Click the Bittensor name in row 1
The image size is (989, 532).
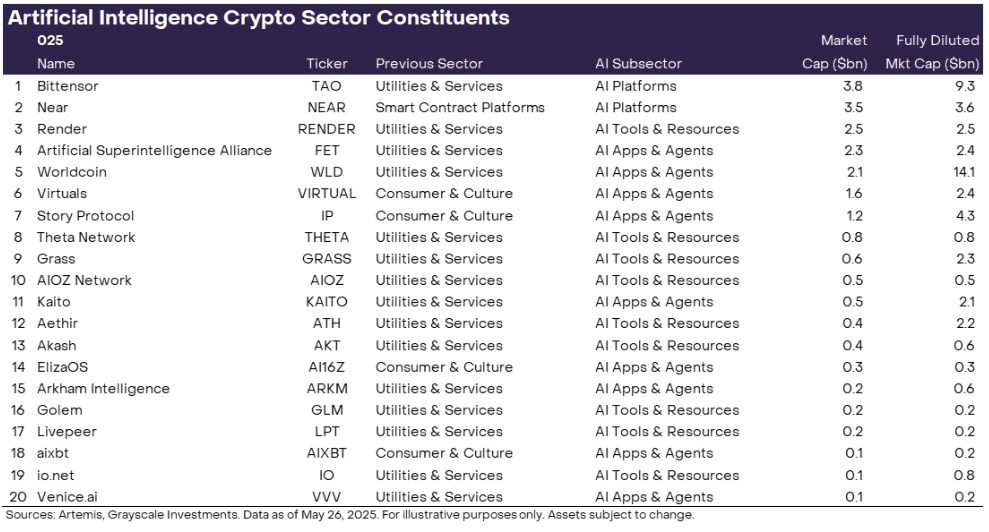tap(68, 86)
